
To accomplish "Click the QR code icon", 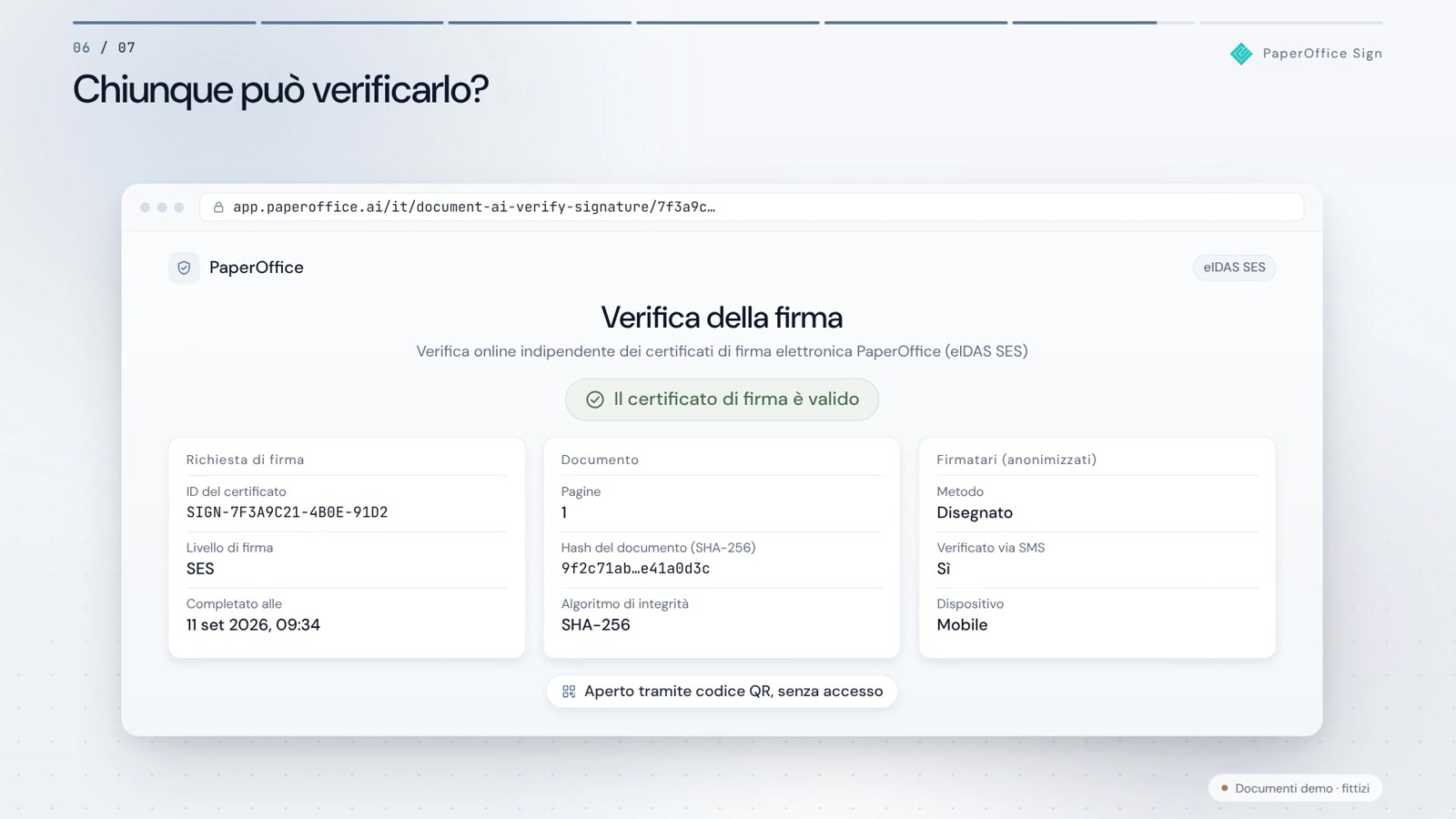I will click(569, 692).
